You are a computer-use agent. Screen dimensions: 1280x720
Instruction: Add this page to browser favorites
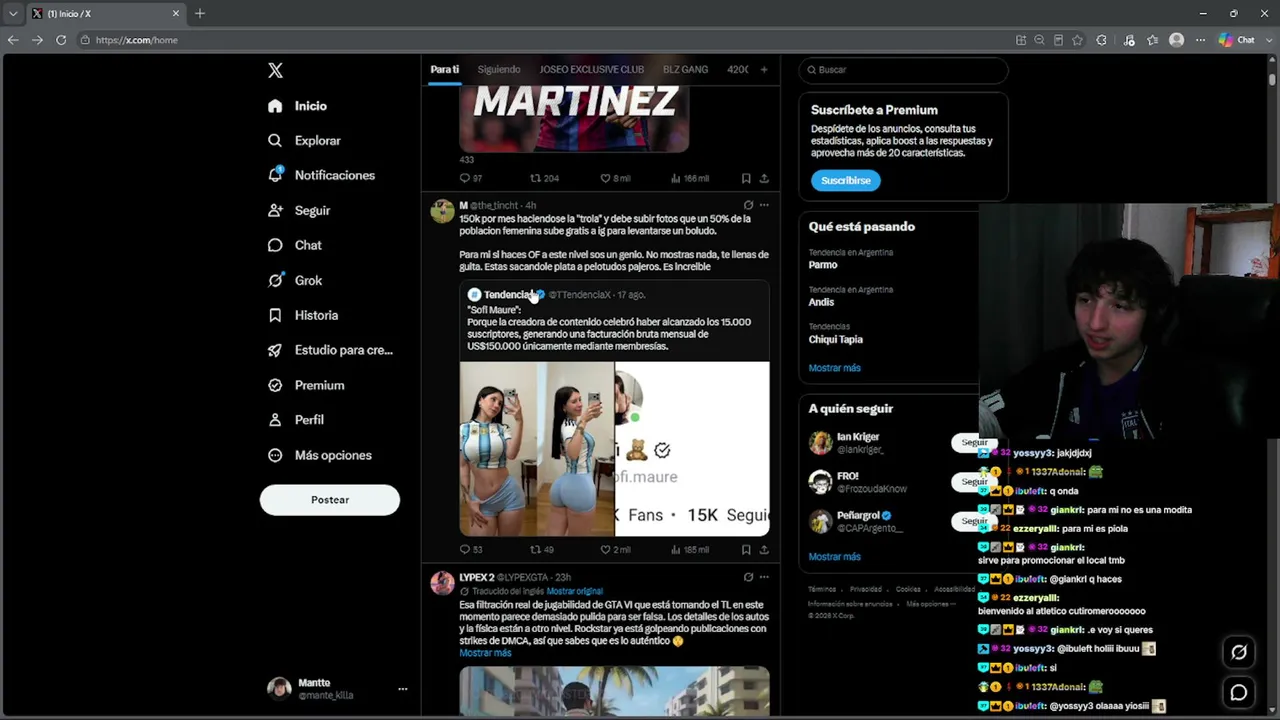[1077, 40]
